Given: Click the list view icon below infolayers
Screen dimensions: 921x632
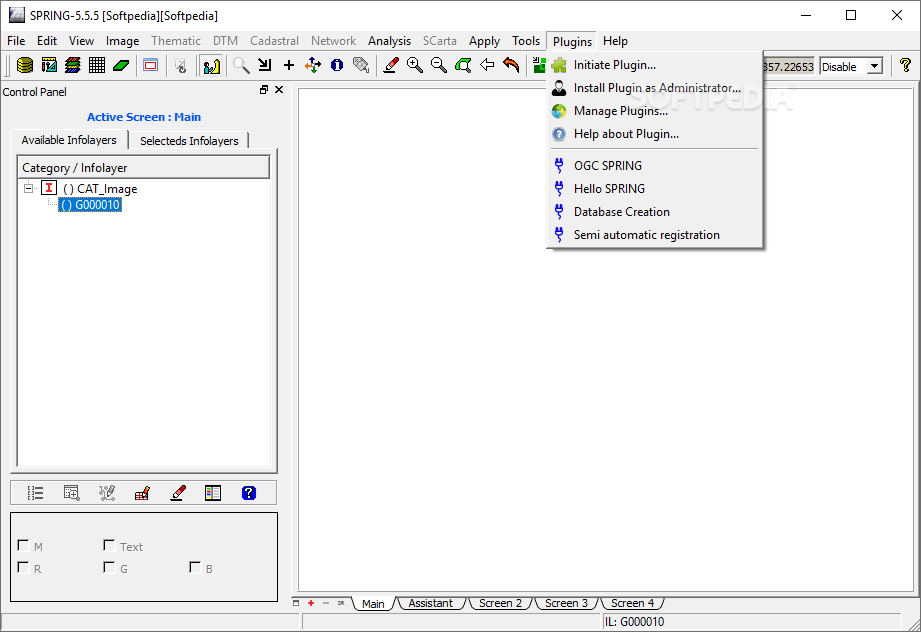Looking at the screenshot, I should [x=35, y=493].
